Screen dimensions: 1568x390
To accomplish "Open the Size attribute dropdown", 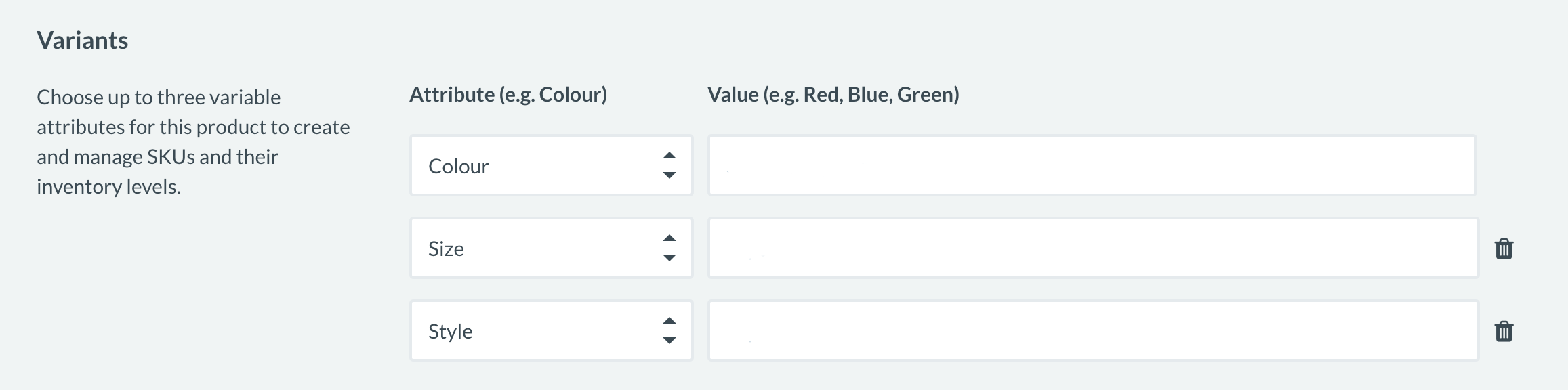I will click(x=552, y=248).
